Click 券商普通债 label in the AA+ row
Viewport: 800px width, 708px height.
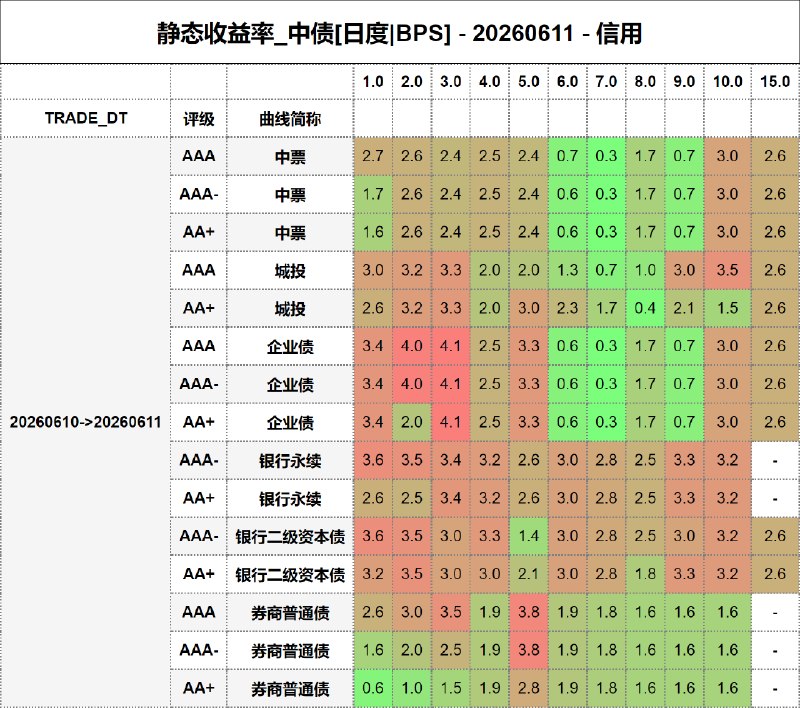click(x=290, y=689)
